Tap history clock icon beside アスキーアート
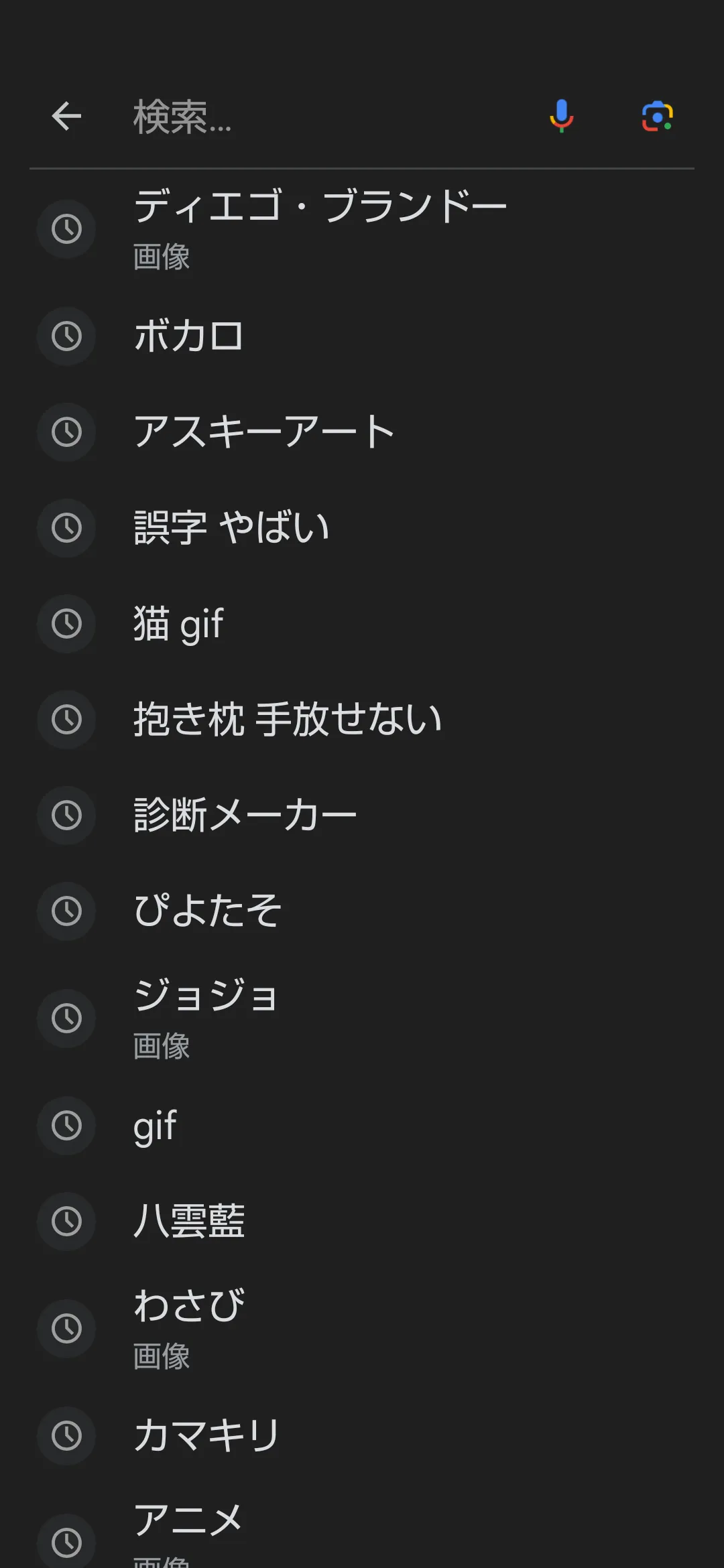The height and width of the screenshot is (1568, 724). (66, 432)
